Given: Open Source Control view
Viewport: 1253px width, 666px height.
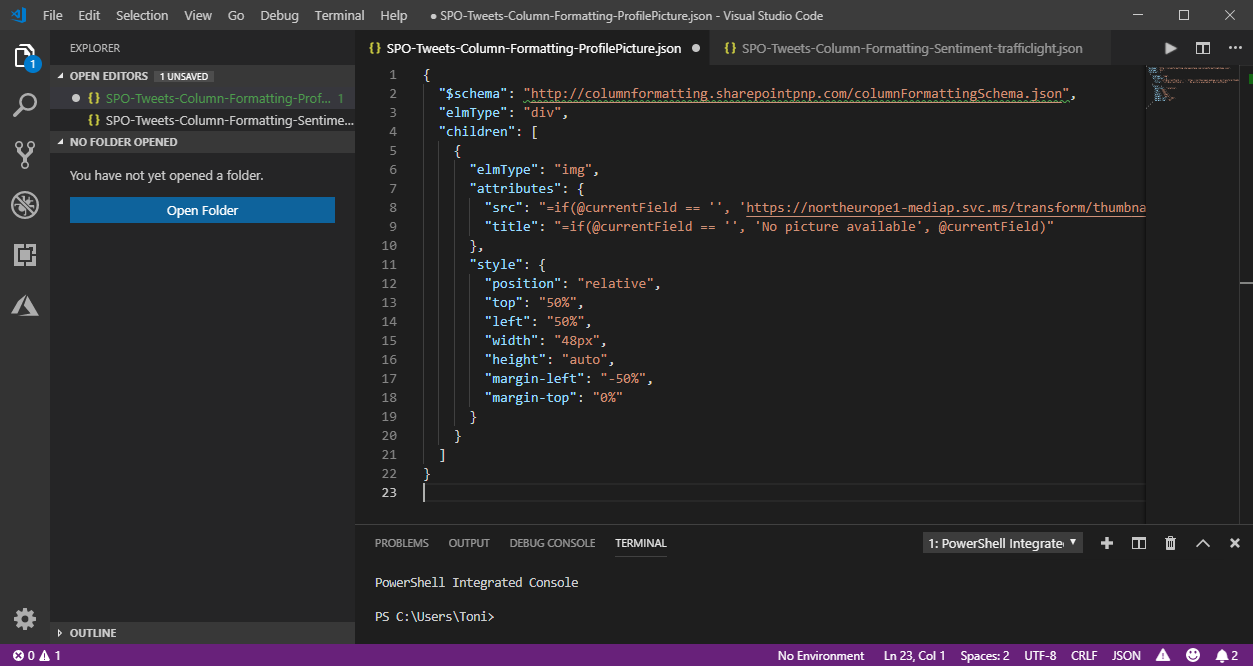Looking at the screenshot, I should (x=25, y=154).
